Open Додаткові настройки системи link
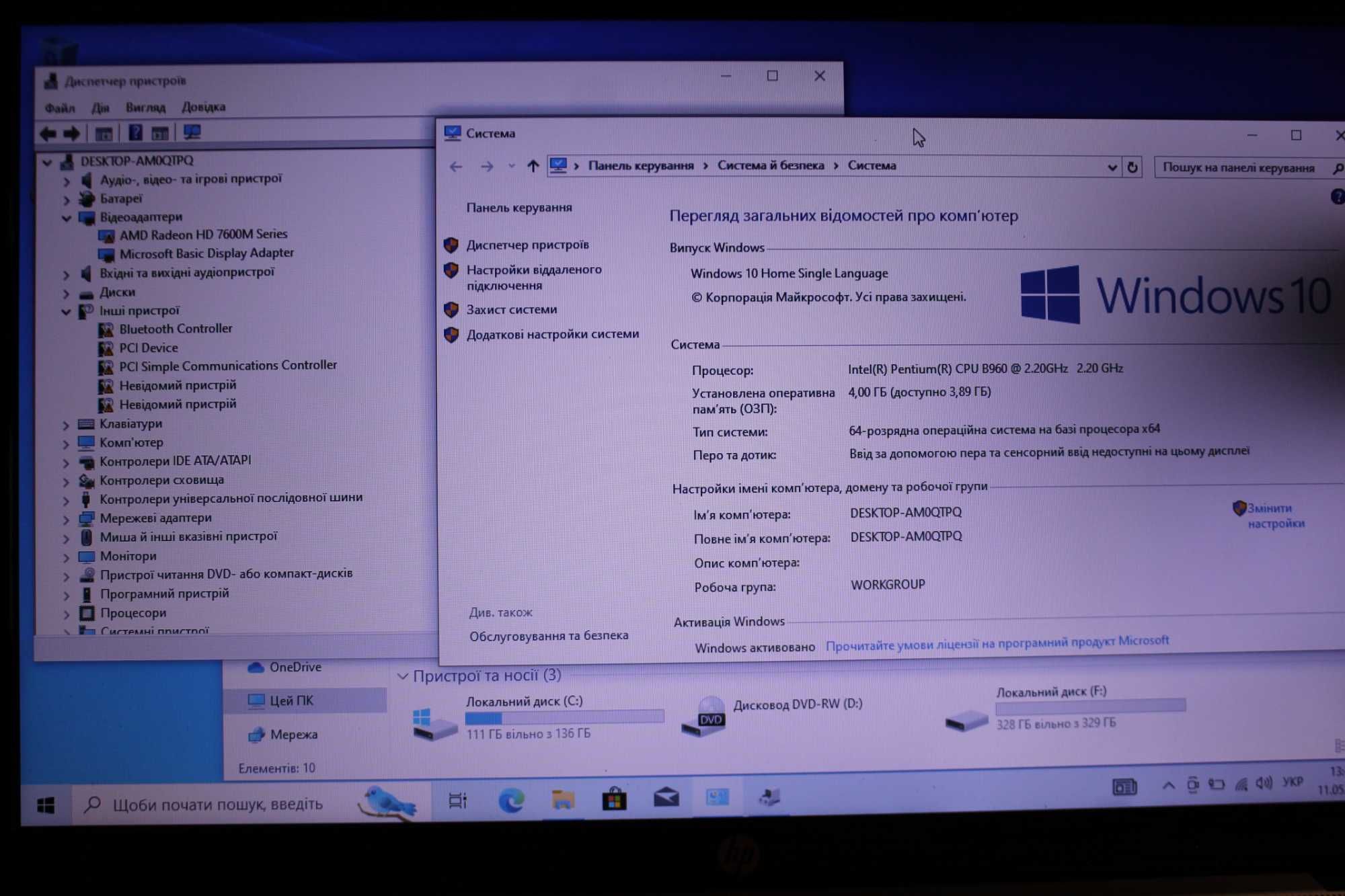This screenshot has width=1345, height=896. [553, 334]
